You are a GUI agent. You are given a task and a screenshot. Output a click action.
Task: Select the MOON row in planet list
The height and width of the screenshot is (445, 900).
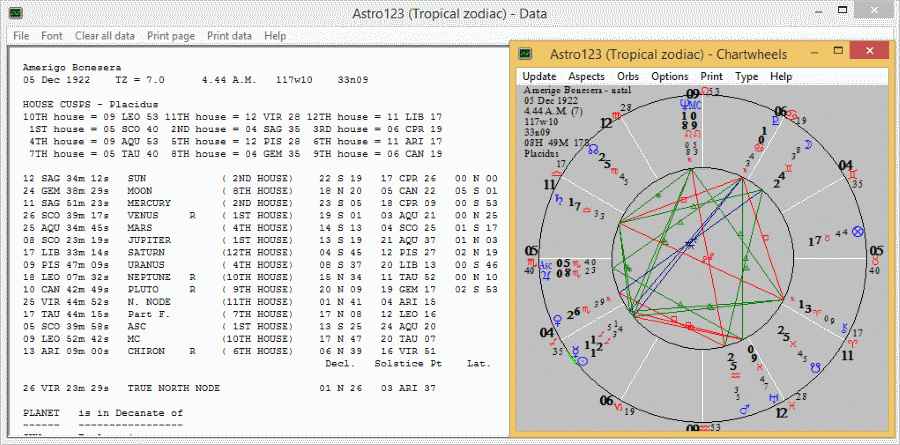[261, 191]
